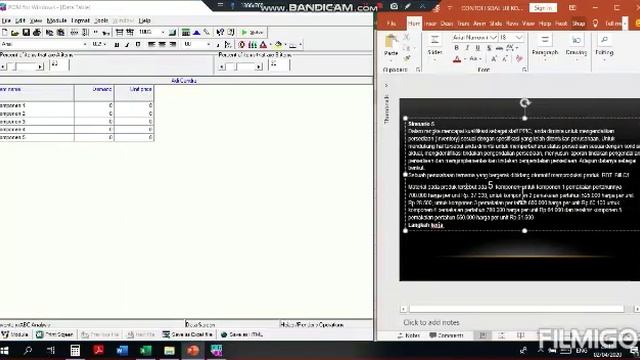
Task: Toggle bold in POM format toolbar
Action: (x=117, y=44)
